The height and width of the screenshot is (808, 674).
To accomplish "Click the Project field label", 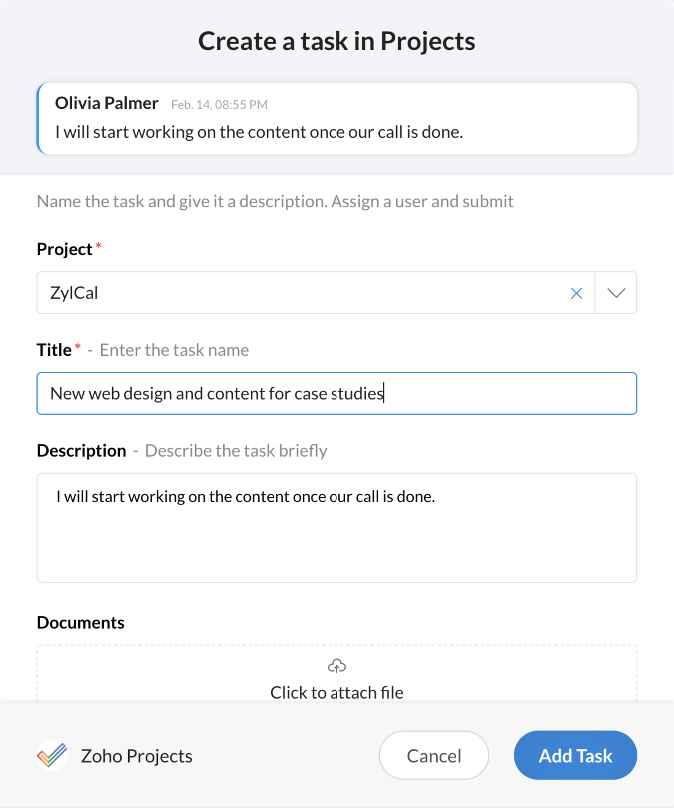I will coord(64,249).
